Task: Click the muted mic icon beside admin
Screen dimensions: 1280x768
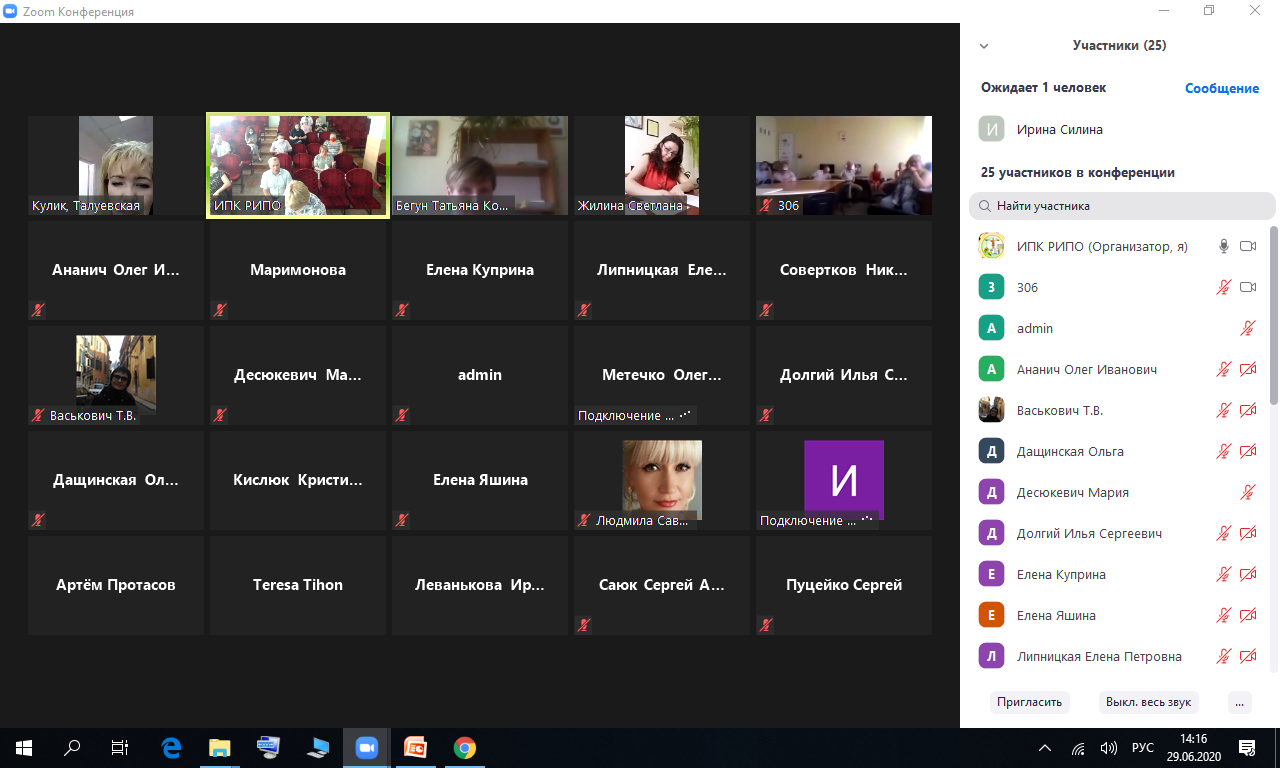Action: click(x=1247, y=328)
